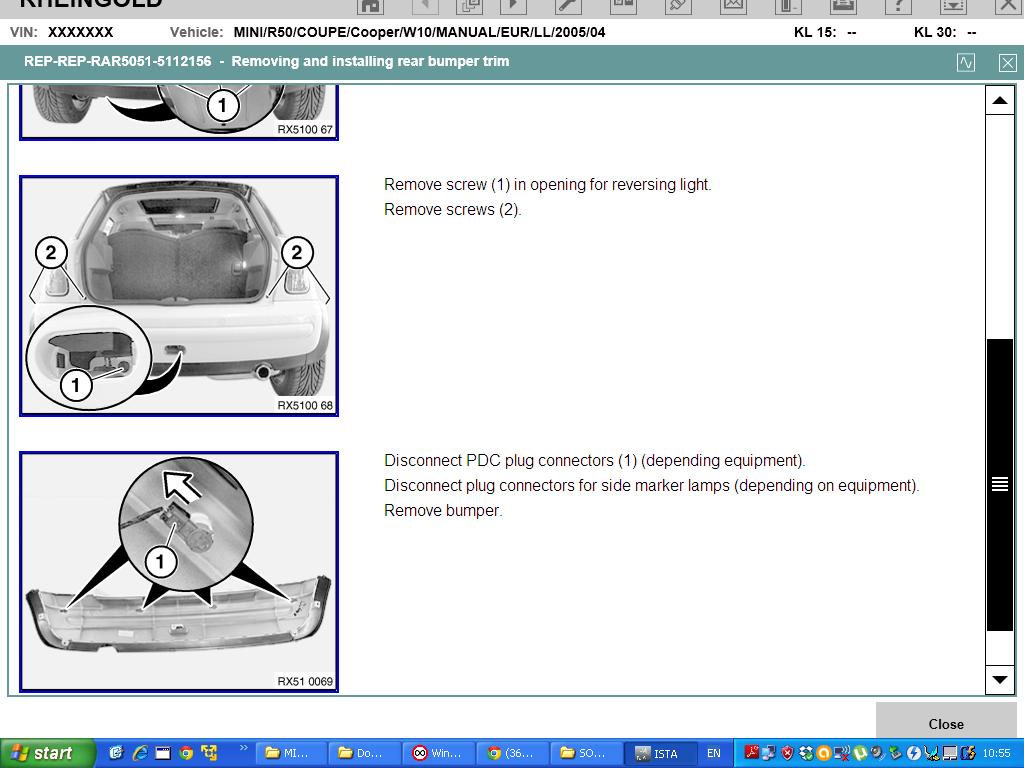Open the Windows start menu

pos(47,753)
